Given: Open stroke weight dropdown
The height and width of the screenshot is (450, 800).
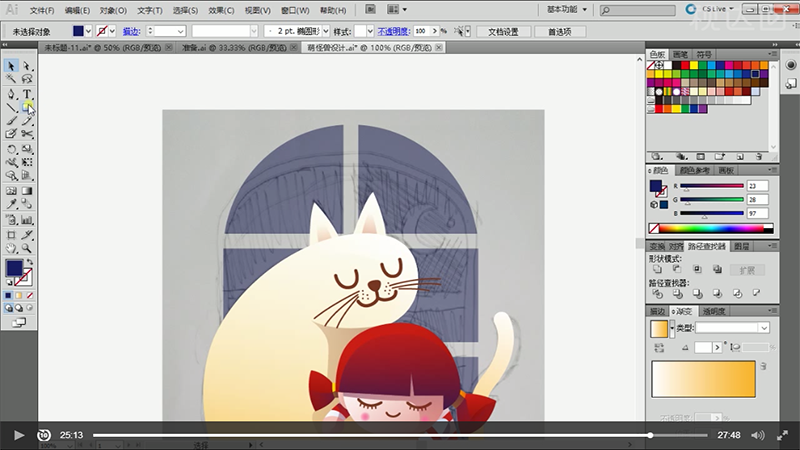Looking at the screenshot, I should coord(180,31).
